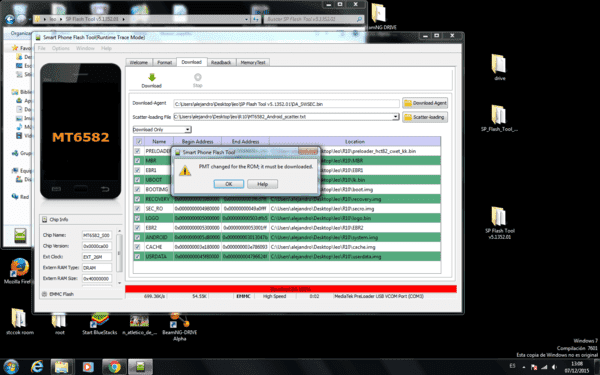Launch BeamNG-DRIVE Alpha desktop shortcut
Viewport: 600px width, 375px height.
179,326
